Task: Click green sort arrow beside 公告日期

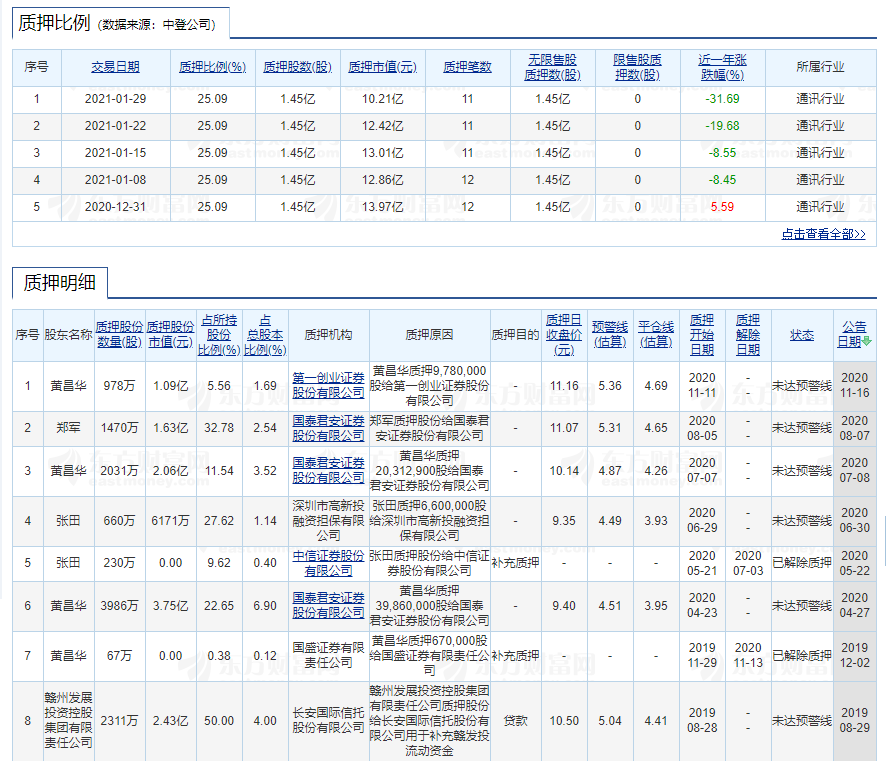Action: point(867,342)
